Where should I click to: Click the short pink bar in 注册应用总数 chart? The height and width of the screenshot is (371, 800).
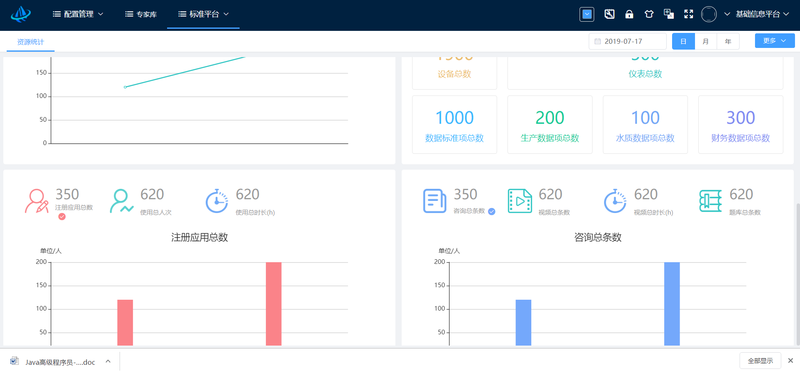tap(125, 323)
